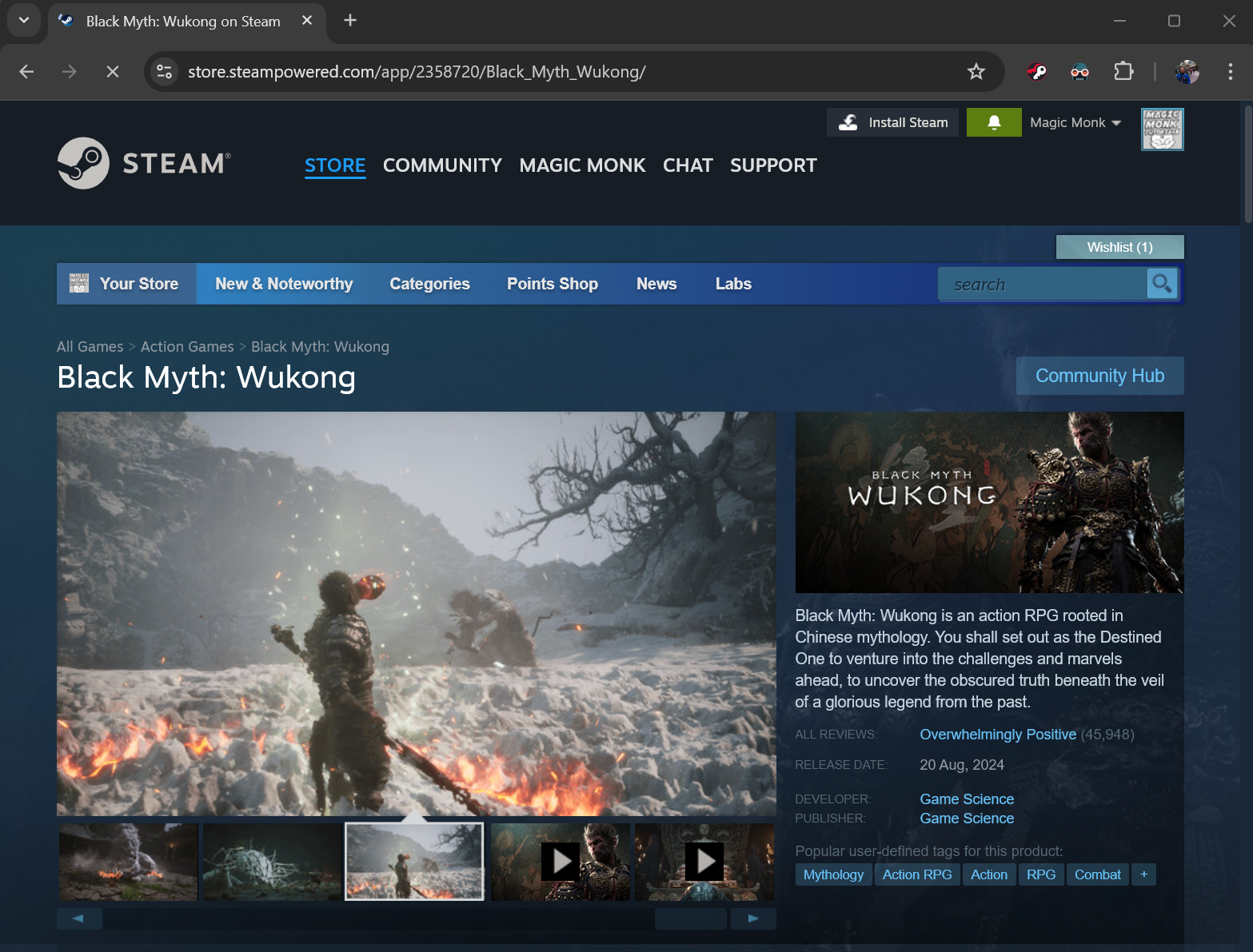Go to COMMUNITY in main menu
1253x952 pixels.
[442, 165]
